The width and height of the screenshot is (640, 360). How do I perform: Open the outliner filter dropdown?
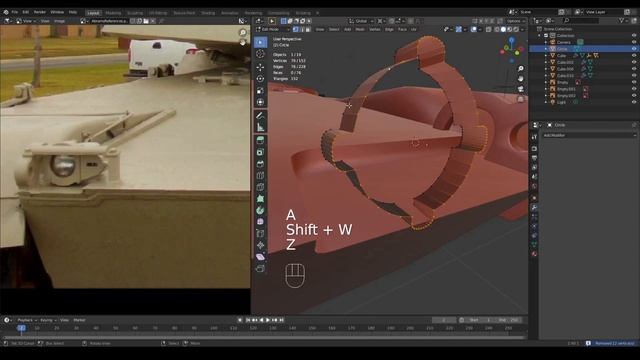623,20
